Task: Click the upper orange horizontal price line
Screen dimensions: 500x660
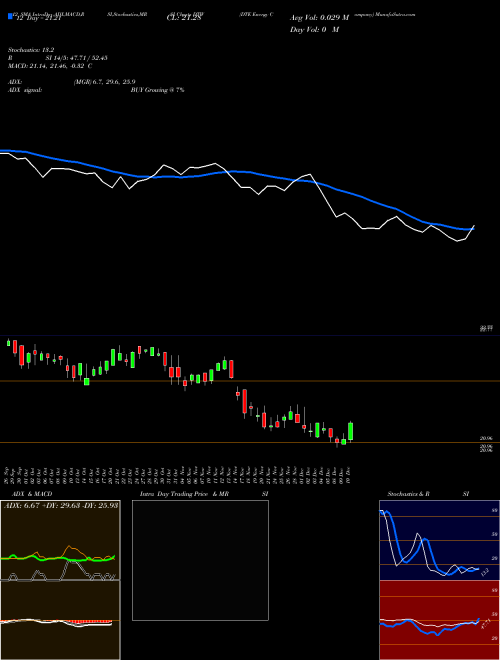Action: tap(250, 381)
